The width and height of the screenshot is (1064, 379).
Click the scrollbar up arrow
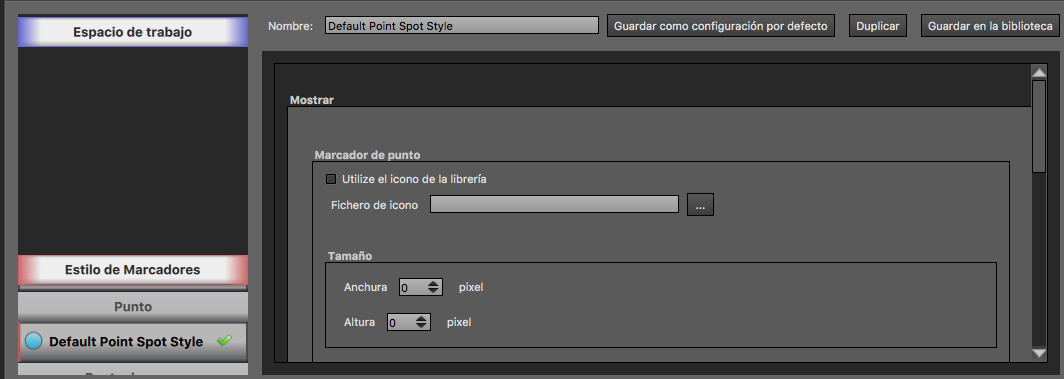click(1038, 72)
